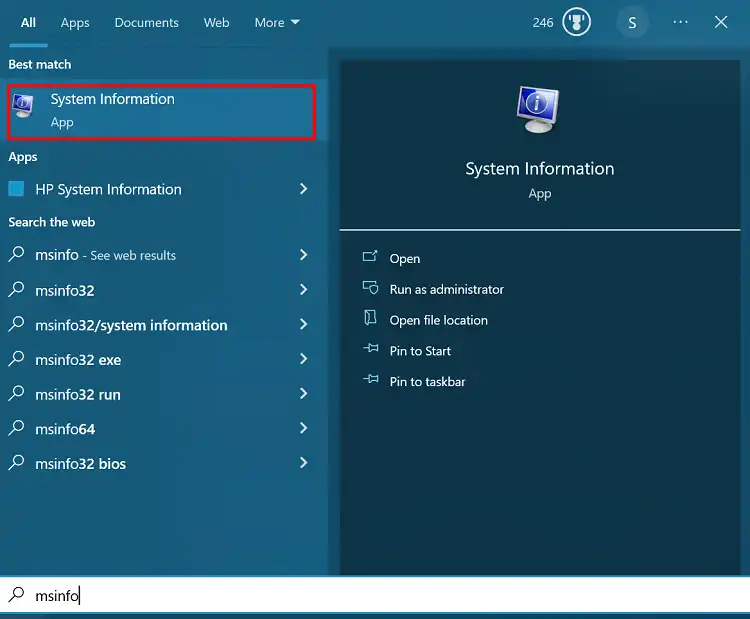750x619 pixels.
Task: Open the System Information best match result
Action: pos(162,112)
